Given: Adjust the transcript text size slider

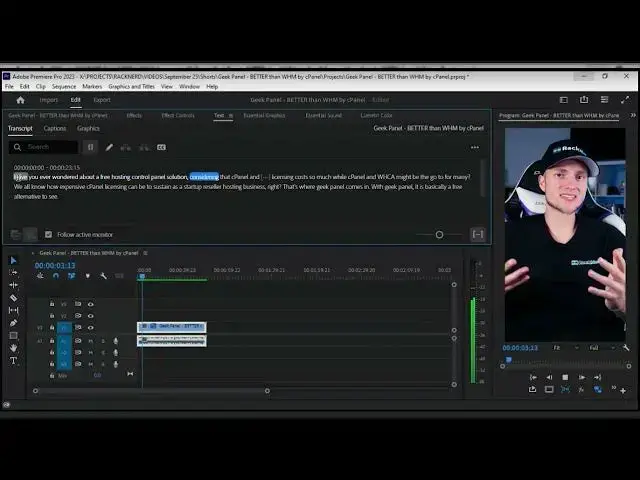Looking at the screenshot, I should pos(439,235).
